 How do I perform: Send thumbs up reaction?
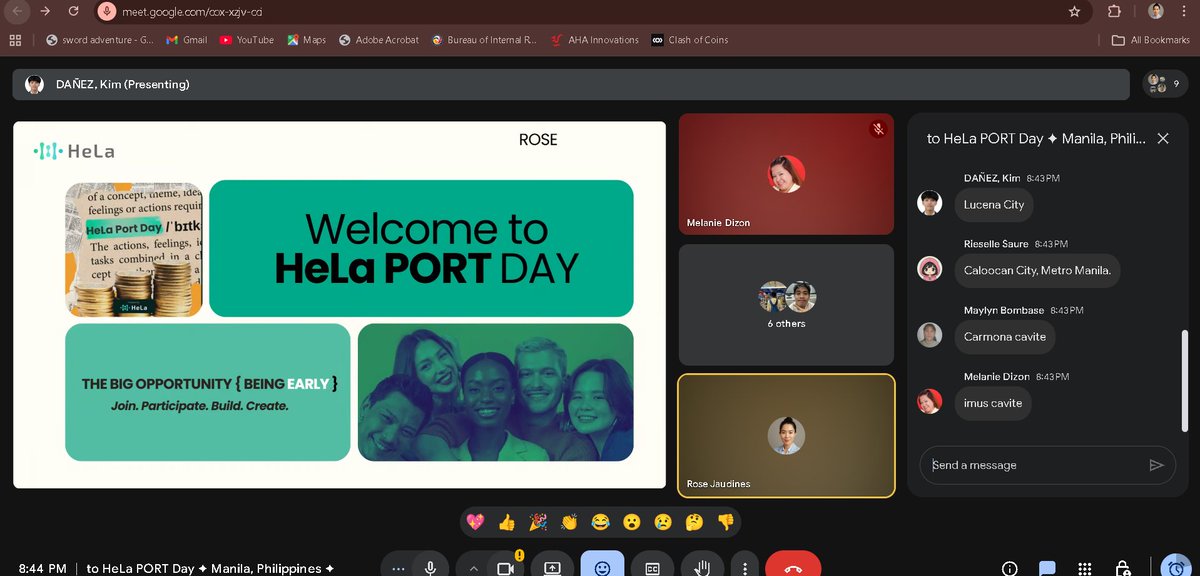click(507, 521)
